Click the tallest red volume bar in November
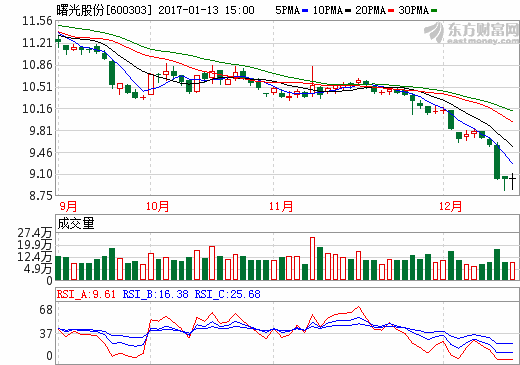This screenshot has width=520, height=365. (312, 259)
